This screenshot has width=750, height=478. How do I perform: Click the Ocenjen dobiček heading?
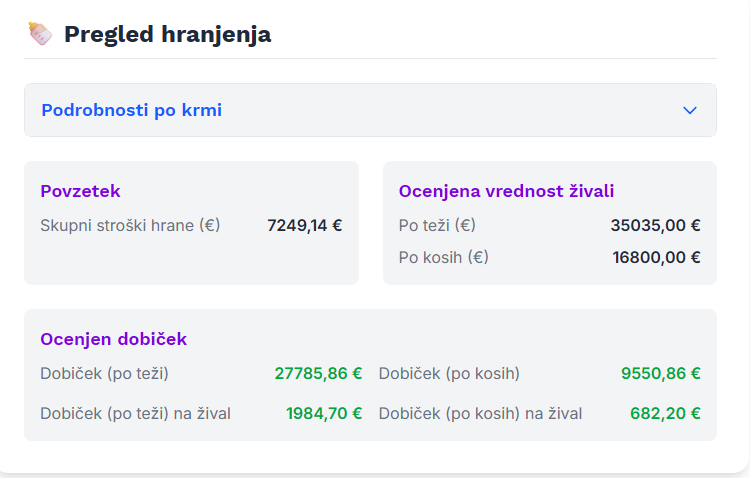[113, 339]
